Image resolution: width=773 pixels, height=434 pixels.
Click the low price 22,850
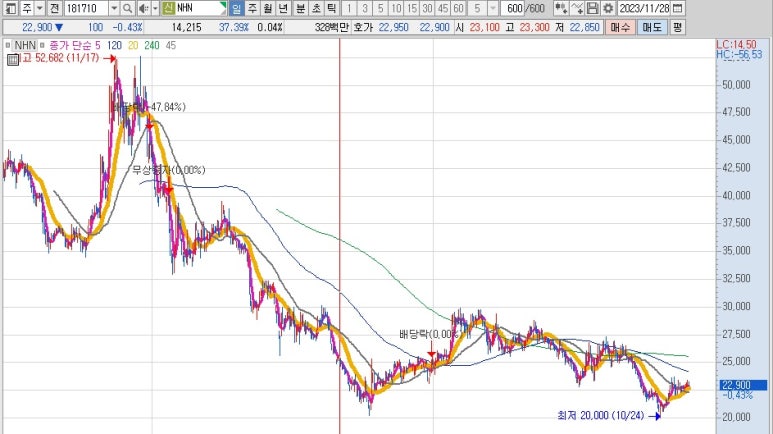(585, 27)
